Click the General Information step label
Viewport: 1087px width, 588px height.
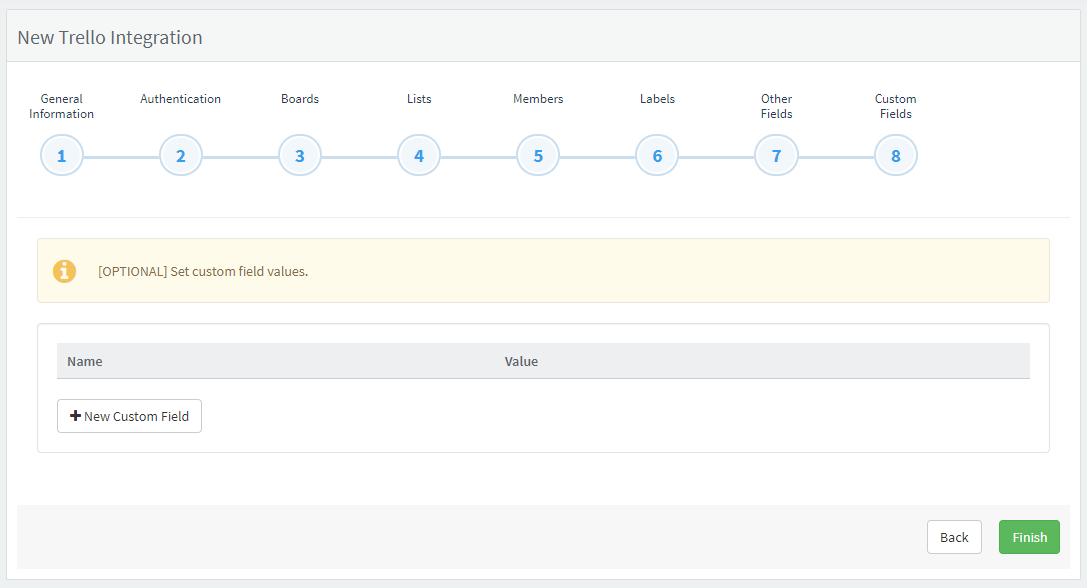tap(62, 106)
